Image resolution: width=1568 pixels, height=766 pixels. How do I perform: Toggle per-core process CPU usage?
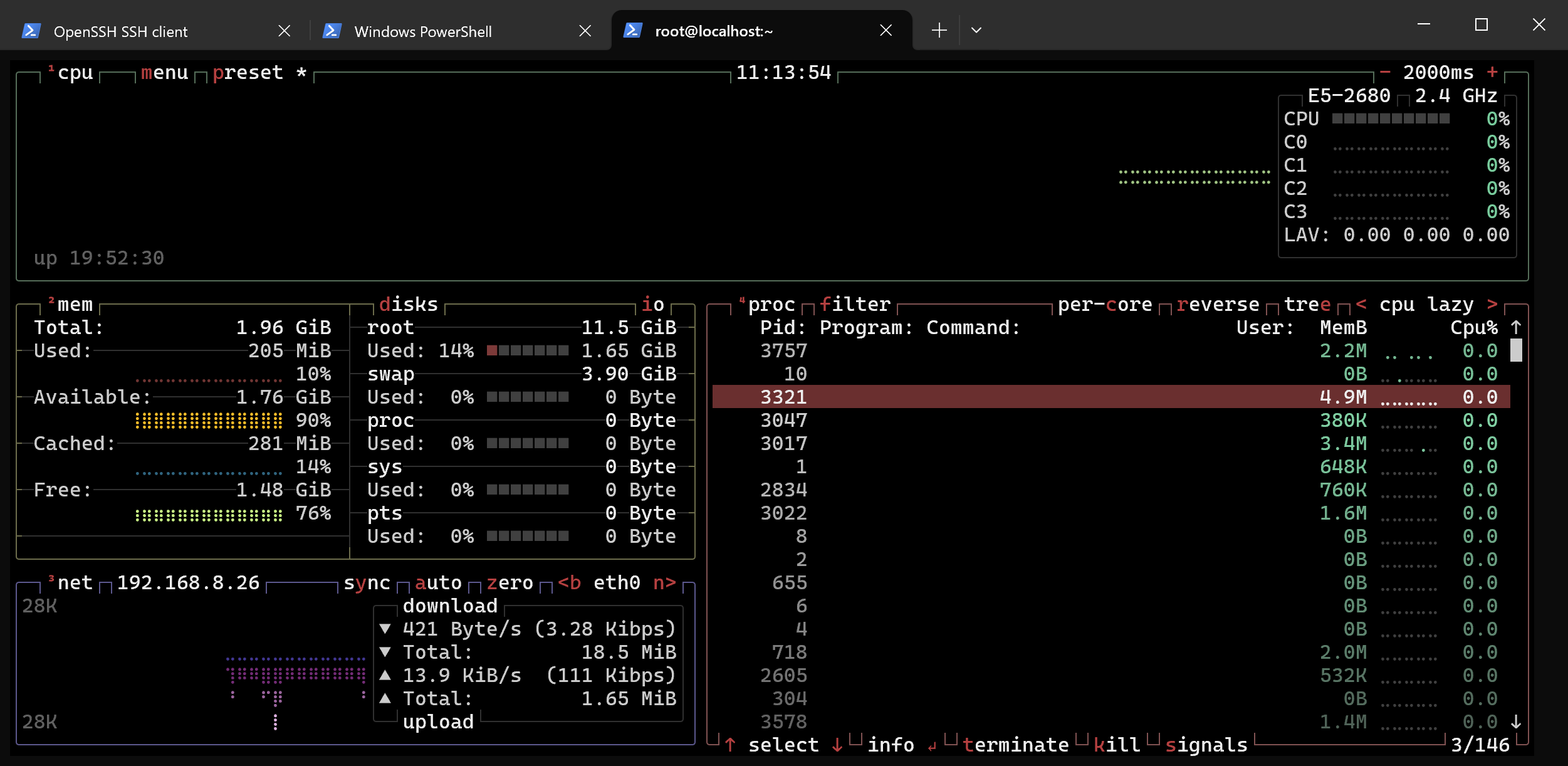(x=1105, y=305)
